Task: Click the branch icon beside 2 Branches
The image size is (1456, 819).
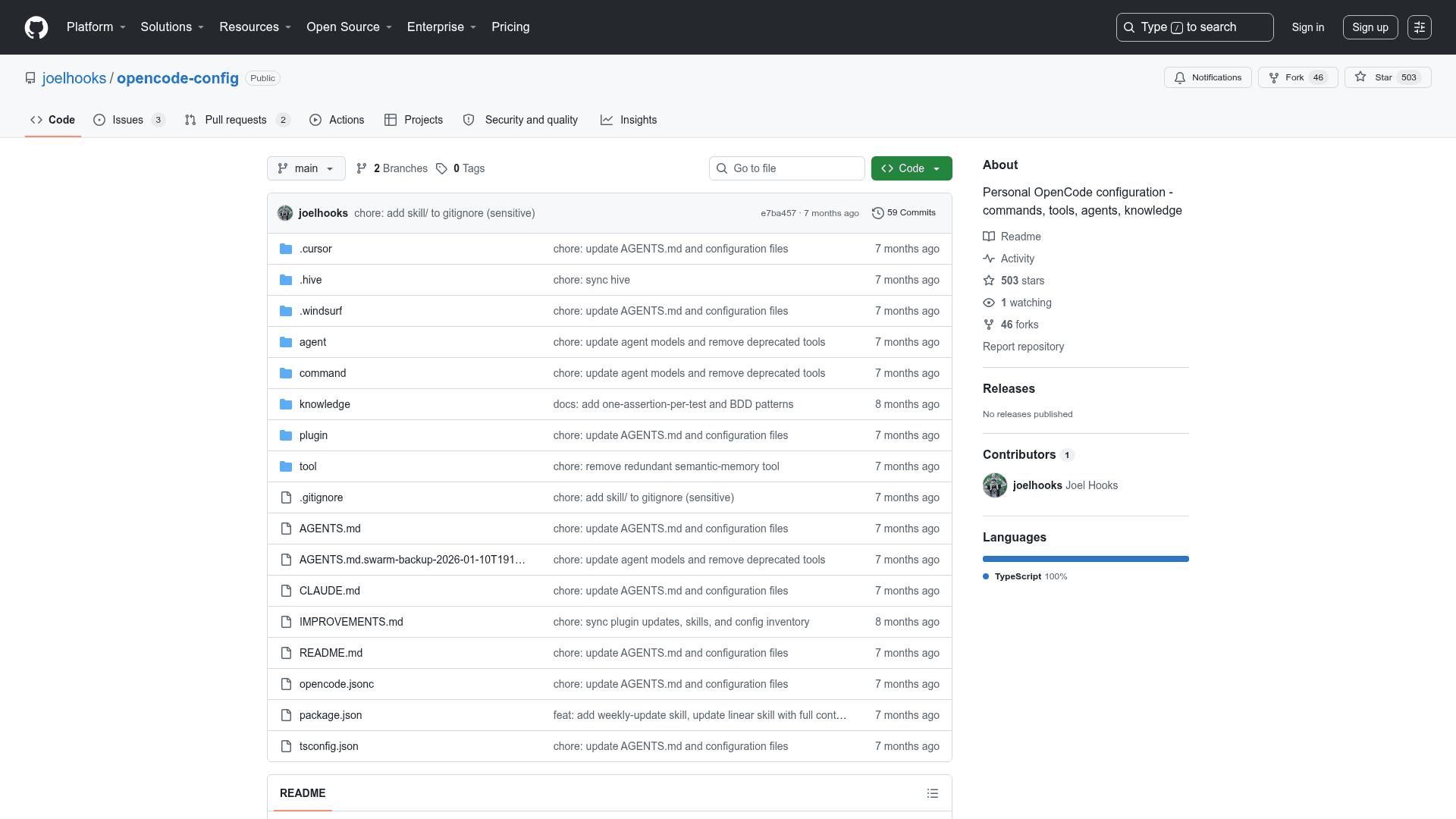Action: 362,168
